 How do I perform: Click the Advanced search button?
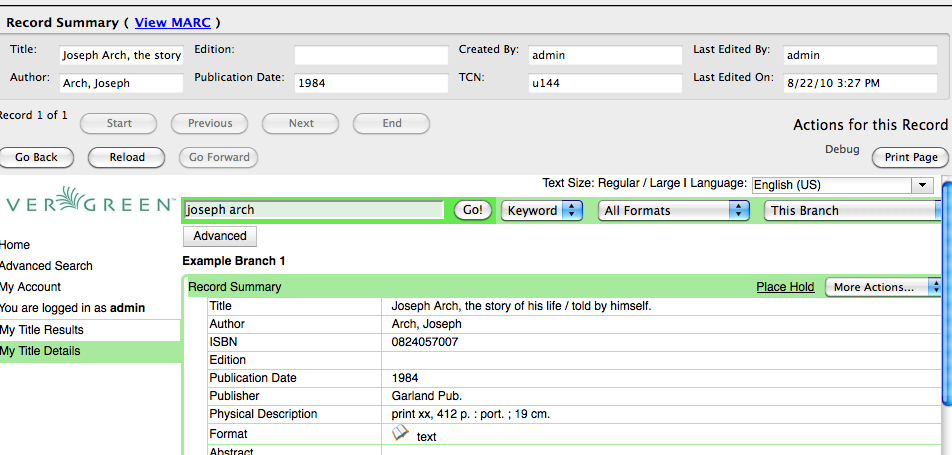pyautogui.click(x=220, y=236)
